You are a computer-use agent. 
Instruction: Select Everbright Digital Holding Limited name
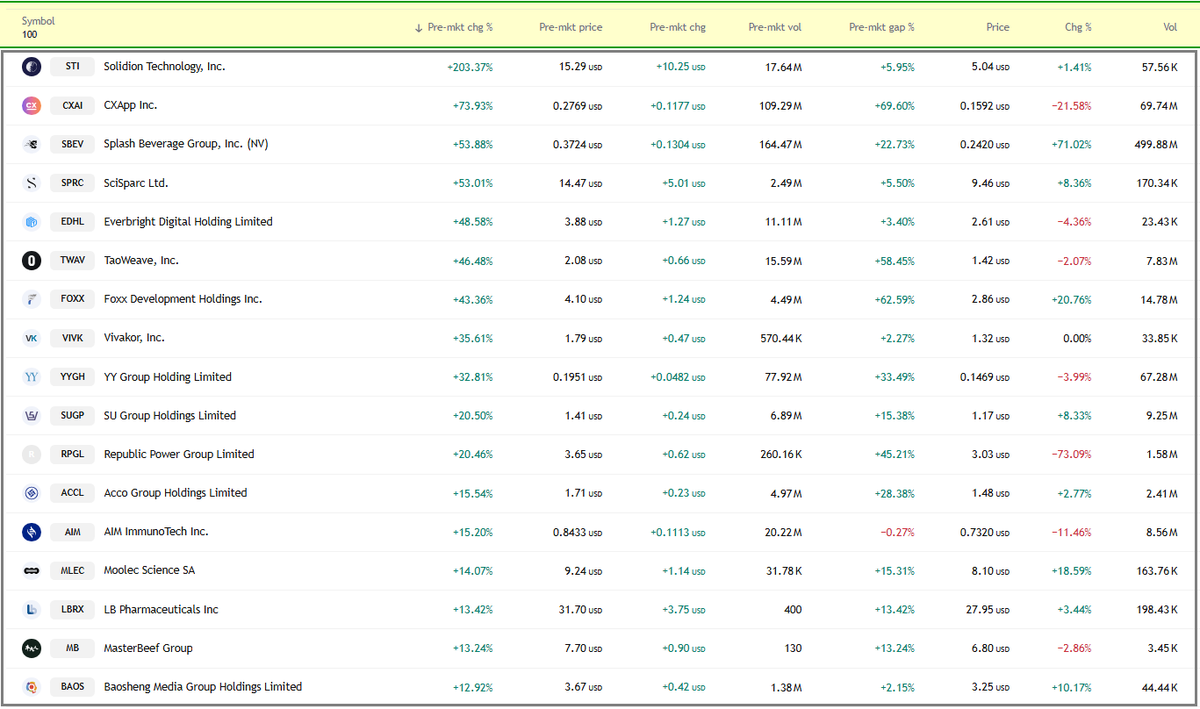point(188,222)
